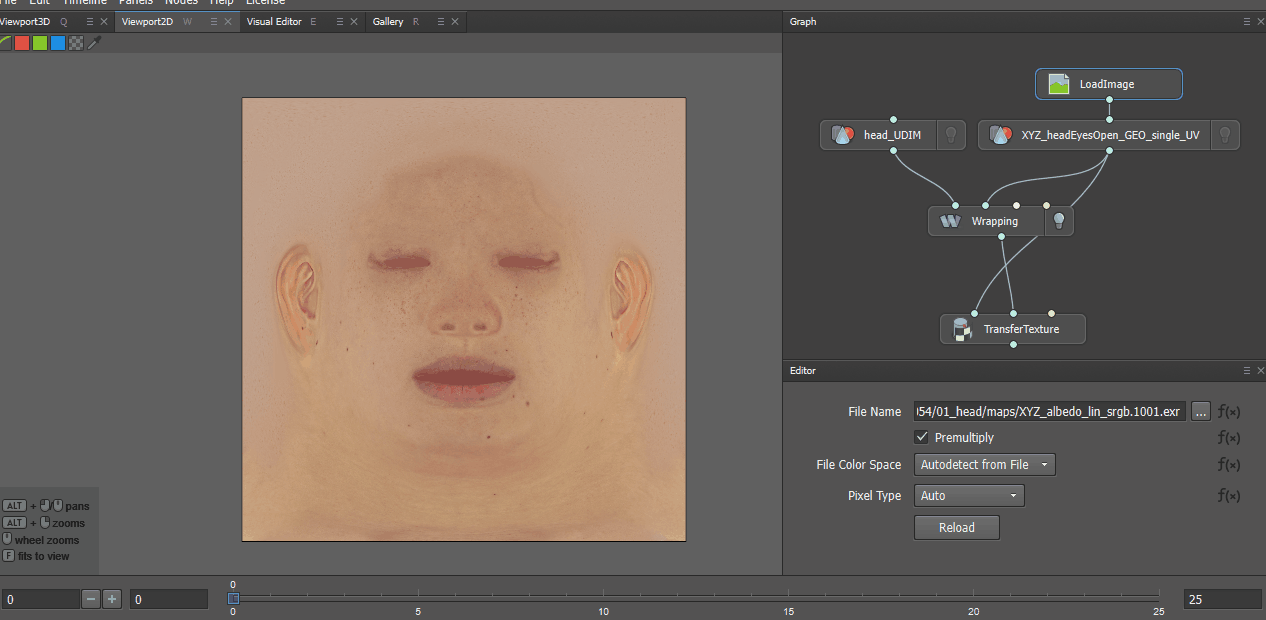Image resolution: width=1266 pixels, height=620 pixels.
Task: Click the browse file button
Action: [1201, 411]
